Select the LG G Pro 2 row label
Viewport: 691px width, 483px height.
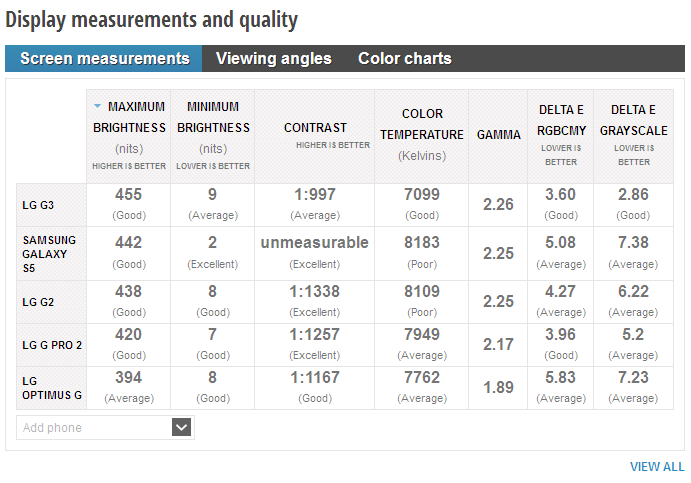(x=52, y=345)
